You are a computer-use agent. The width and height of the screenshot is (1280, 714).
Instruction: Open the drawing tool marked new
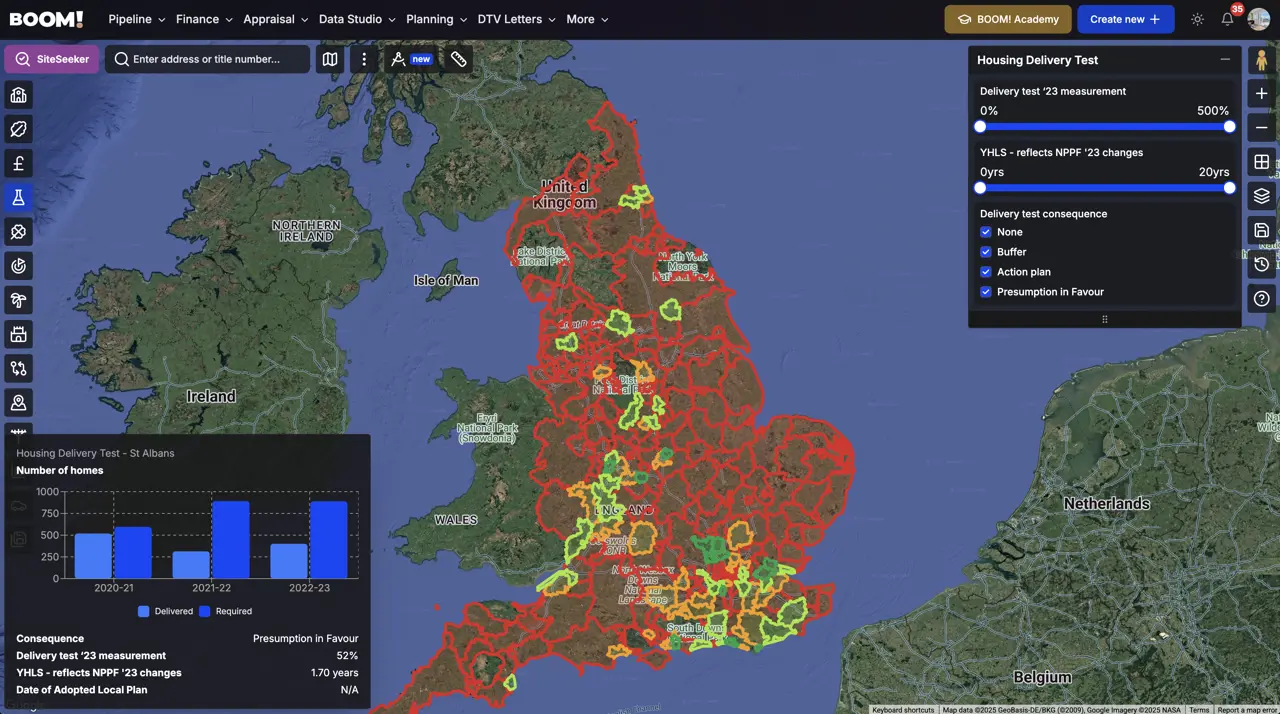(411, 59)
